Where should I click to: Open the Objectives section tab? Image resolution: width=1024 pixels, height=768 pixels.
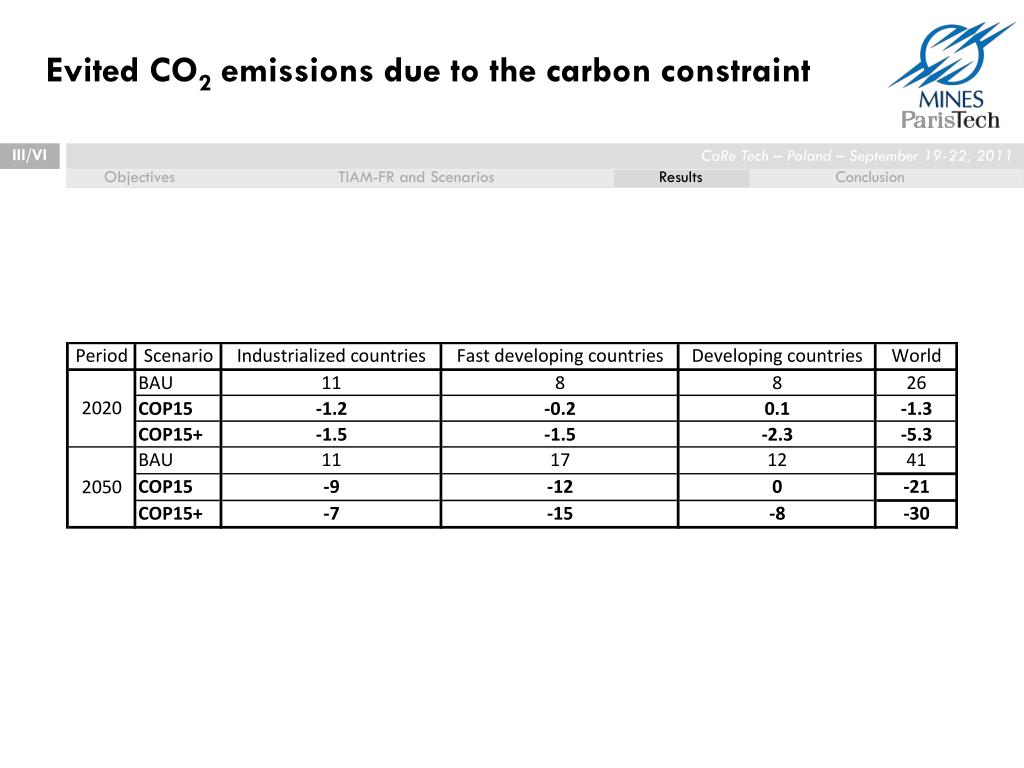pos(139,177)
